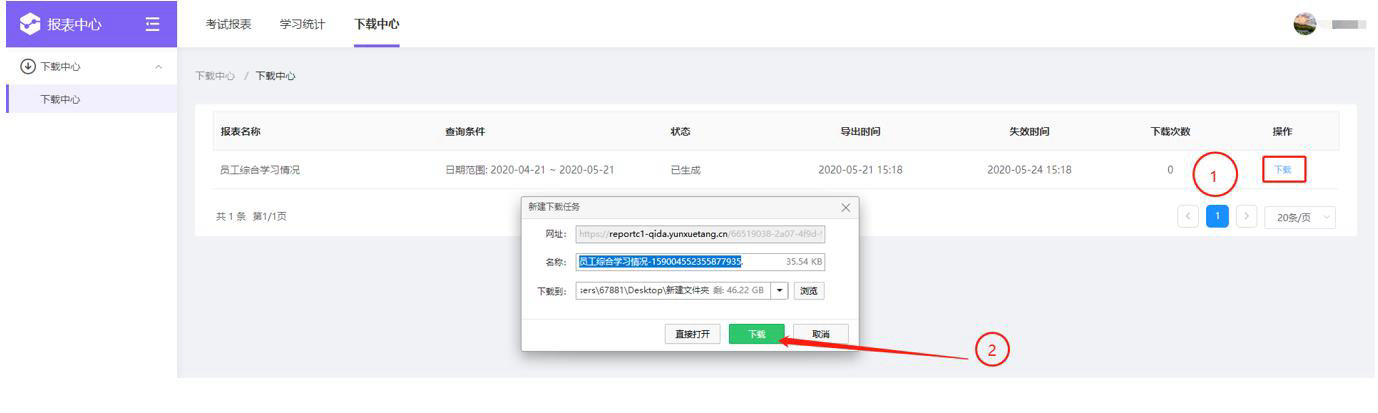Image resolution: width=1378 pixels, height=413 pixels.
Task: Click the 浏览 browse button
Action: click(x=810, y=291)
